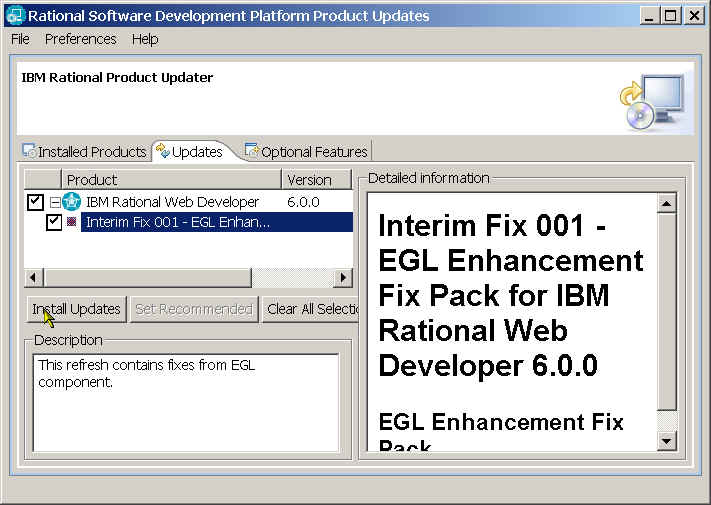Collapse the IBM Rational Web Developer tree node
711x505 pixels.
click(55, 202)
